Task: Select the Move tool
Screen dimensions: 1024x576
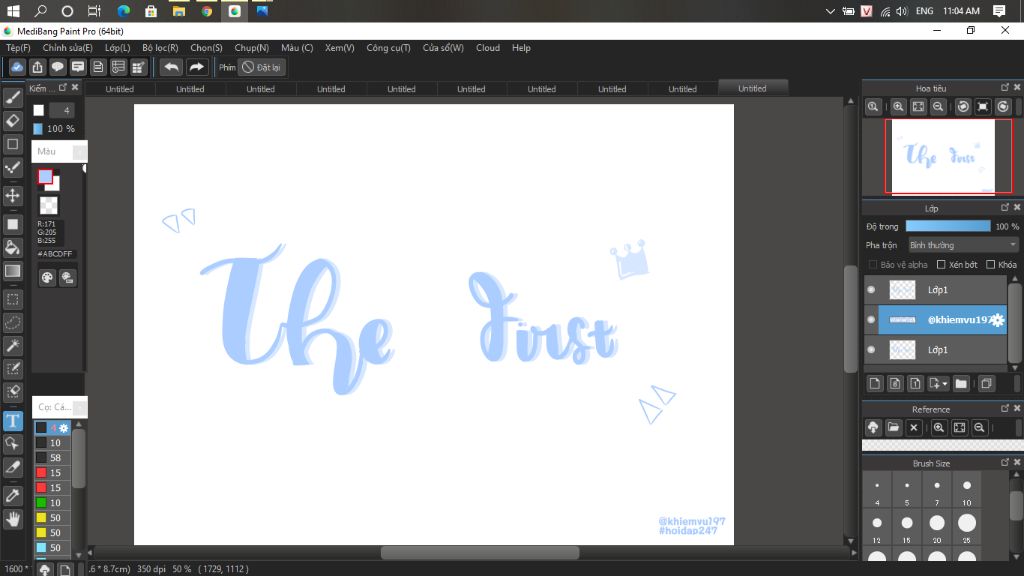Action: pyautogui.click(x=12, y=195)
